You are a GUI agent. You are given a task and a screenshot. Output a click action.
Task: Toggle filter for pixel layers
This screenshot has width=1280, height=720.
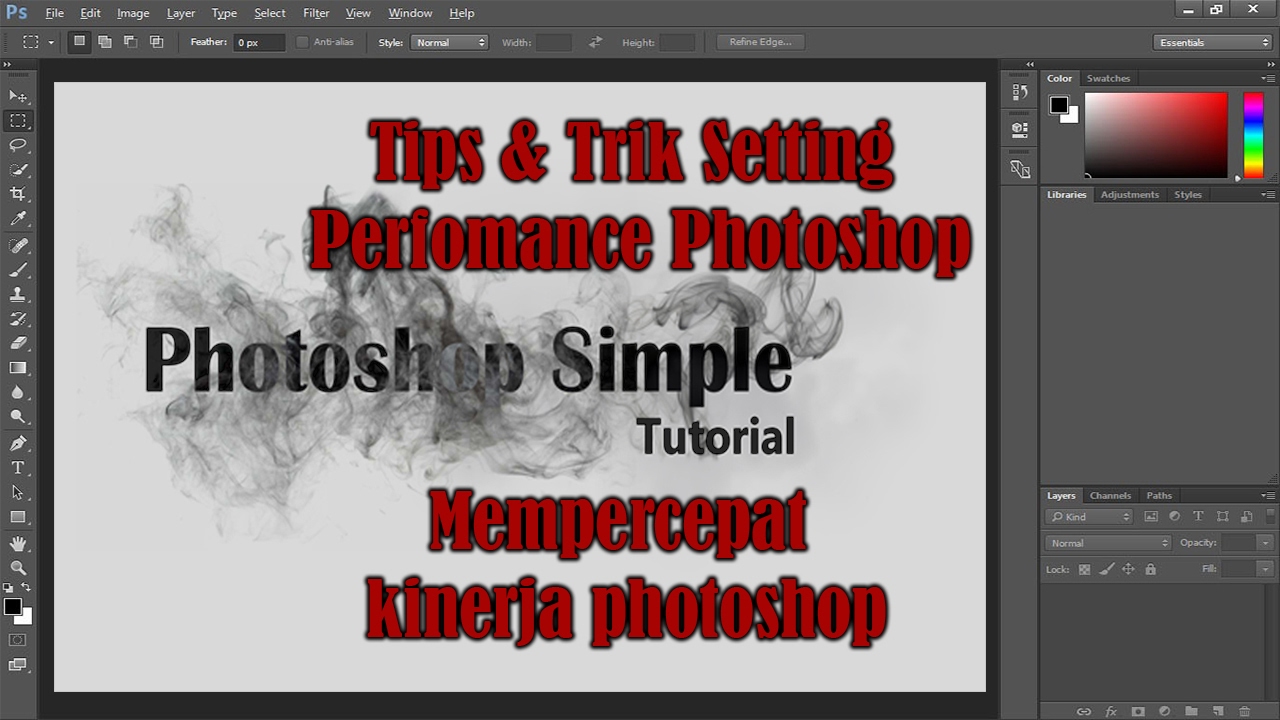[1151, 517]
